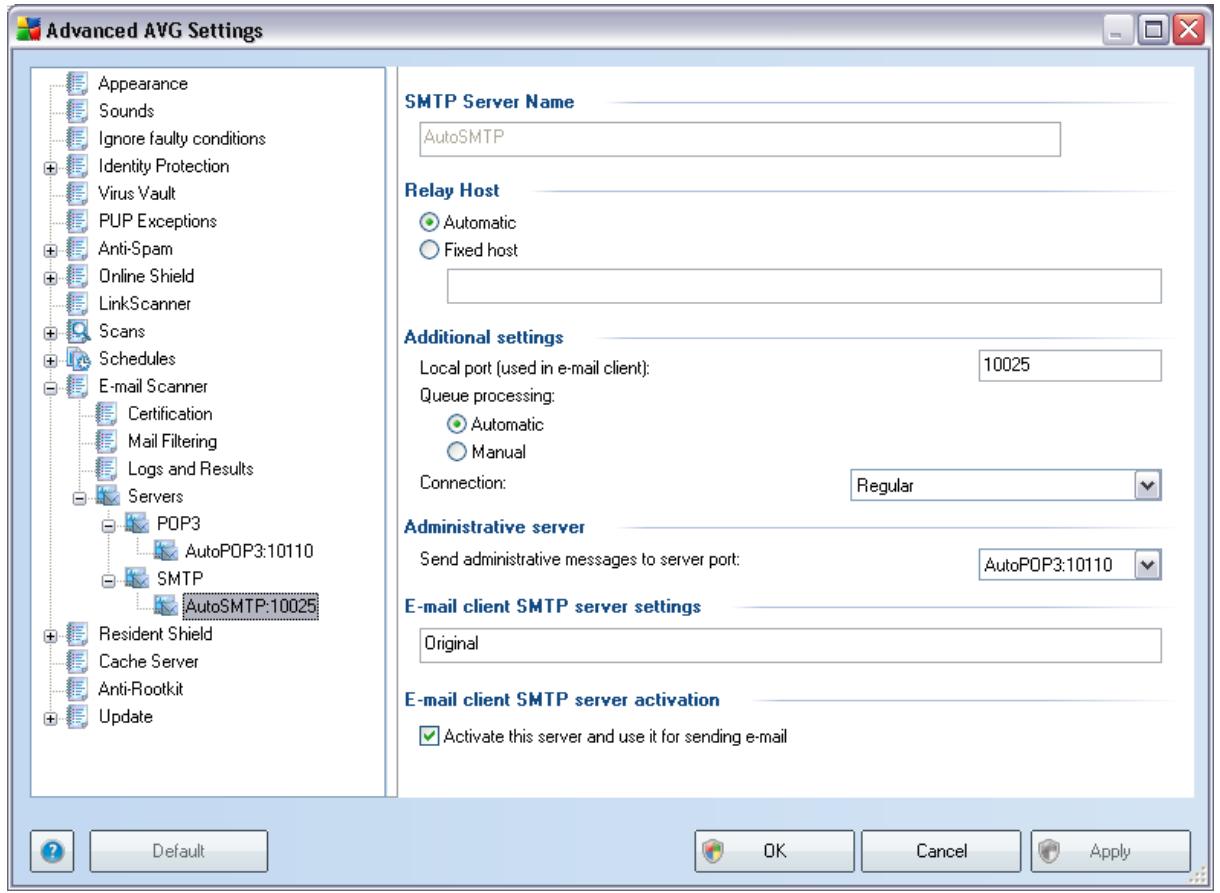The image size is (1220, 893).
Task: Click the Logs and Results icon
Action: point(107,467)
